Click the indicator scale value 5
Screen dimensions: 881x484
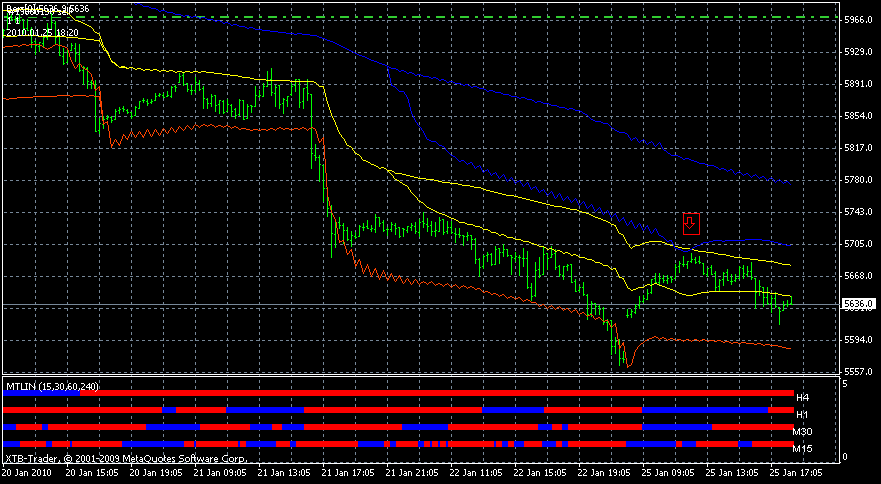pos(846,383)
